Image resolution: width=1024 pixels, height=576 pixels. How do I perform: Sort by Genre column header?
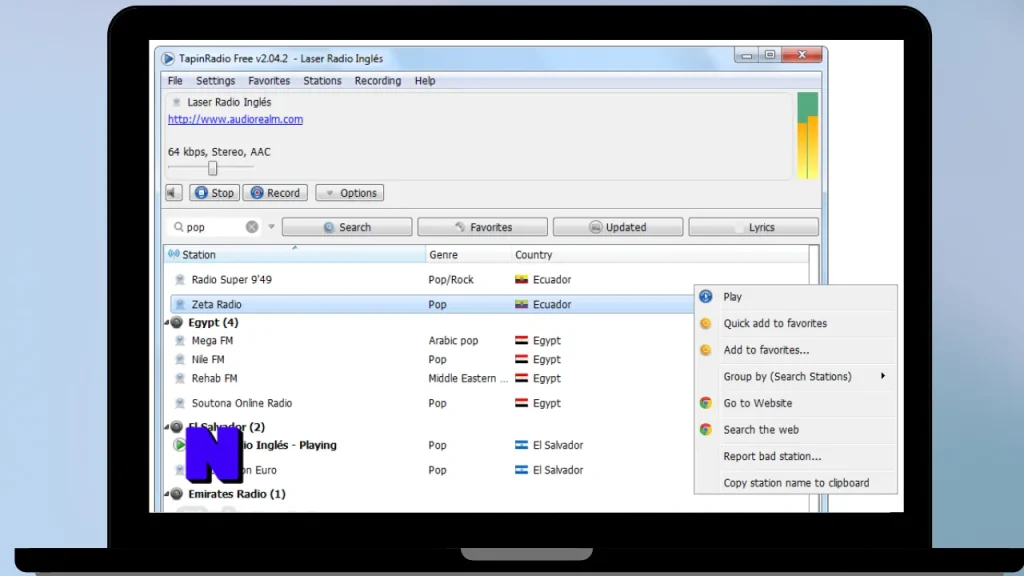pyautogui.click(x=468, y=255)
